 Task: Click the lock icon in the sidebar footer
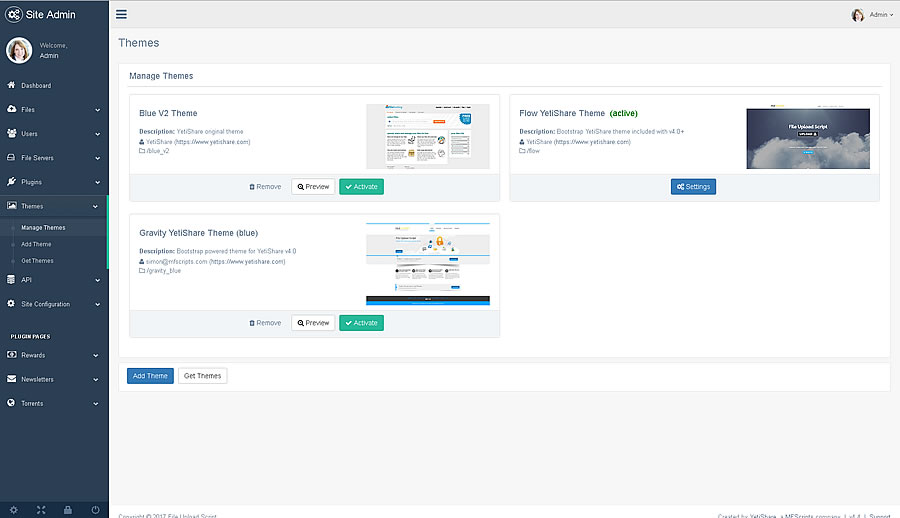click(x=68, y=510)
